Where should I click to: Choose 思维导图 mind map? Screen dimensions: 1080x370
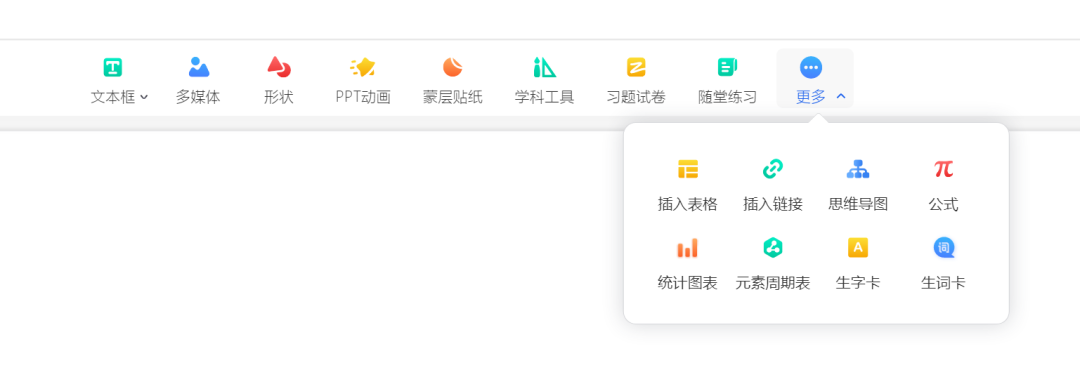858,185
